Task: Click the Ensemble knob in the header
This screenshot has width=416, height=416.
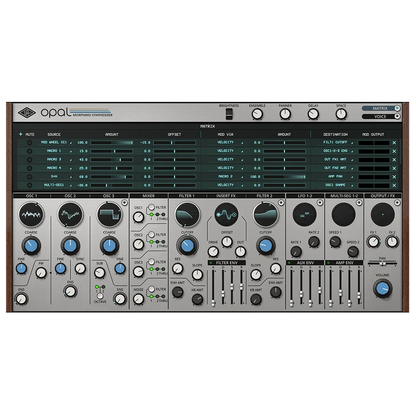Action: click(x=257, y=114)
